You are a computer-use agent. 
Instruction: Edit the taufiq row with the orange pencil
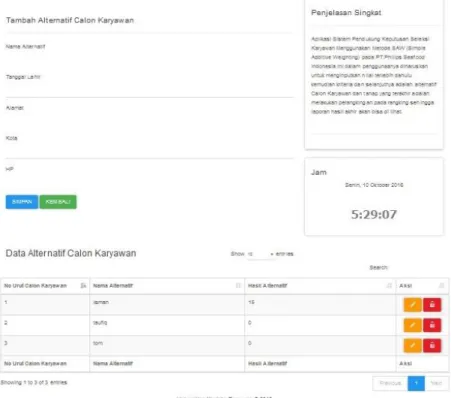tap(413, 325)
